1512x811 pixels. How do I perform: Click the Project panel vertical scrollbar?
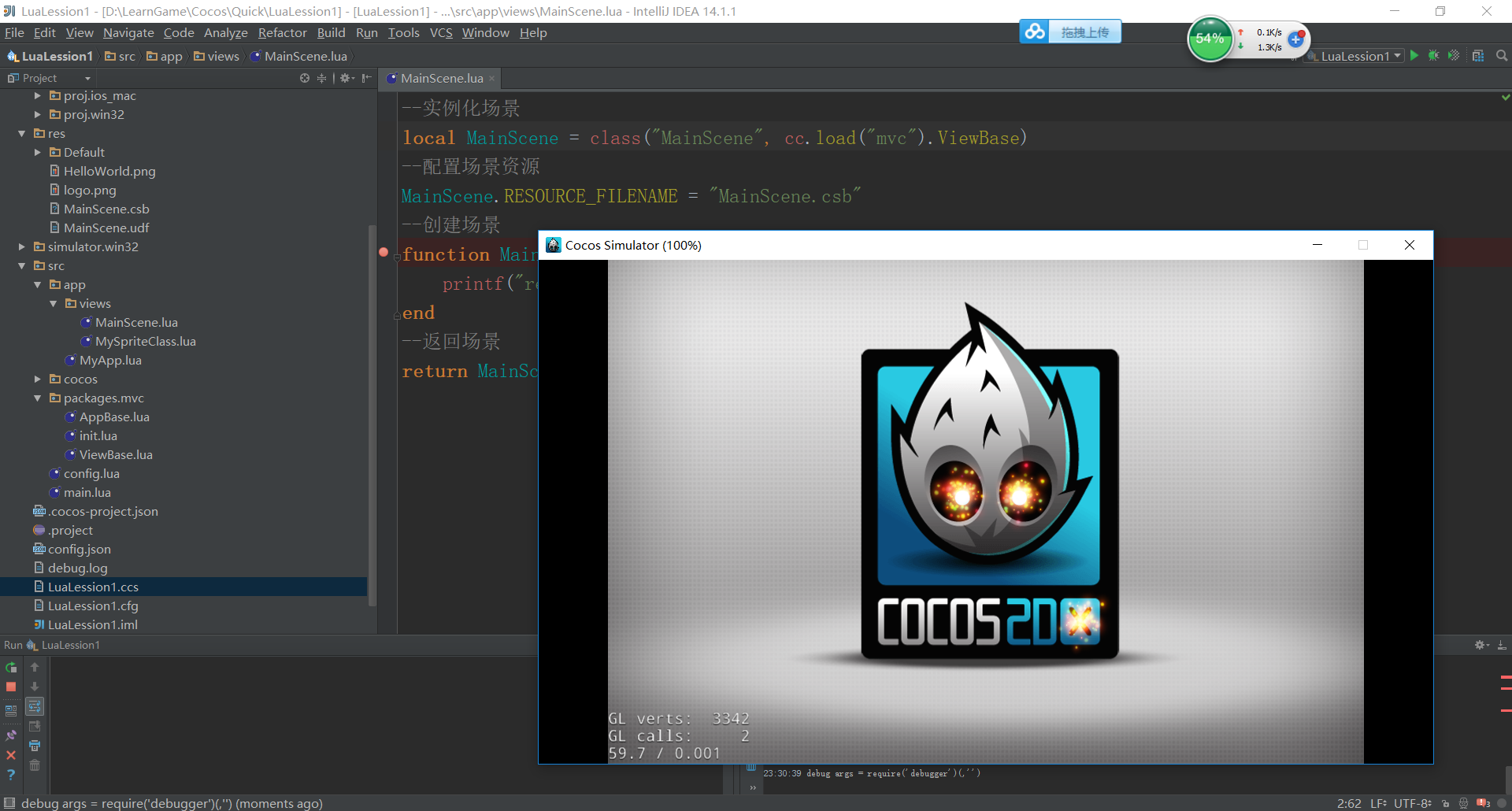coord(372,416)
